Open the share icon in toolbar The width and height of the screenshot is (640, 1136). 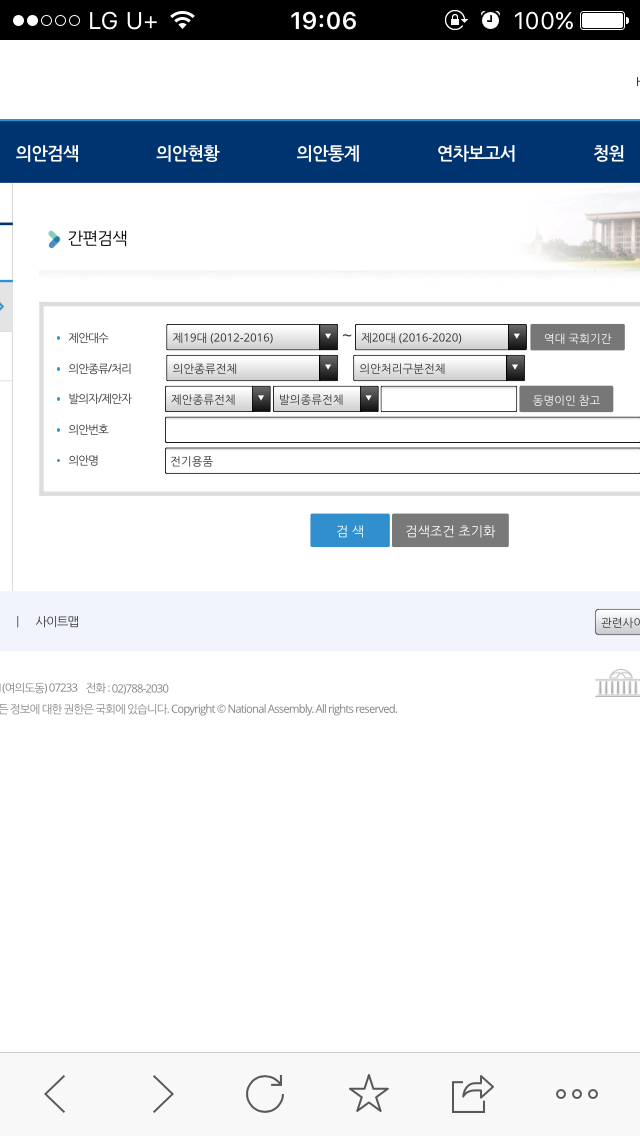tap(473, 1094)
